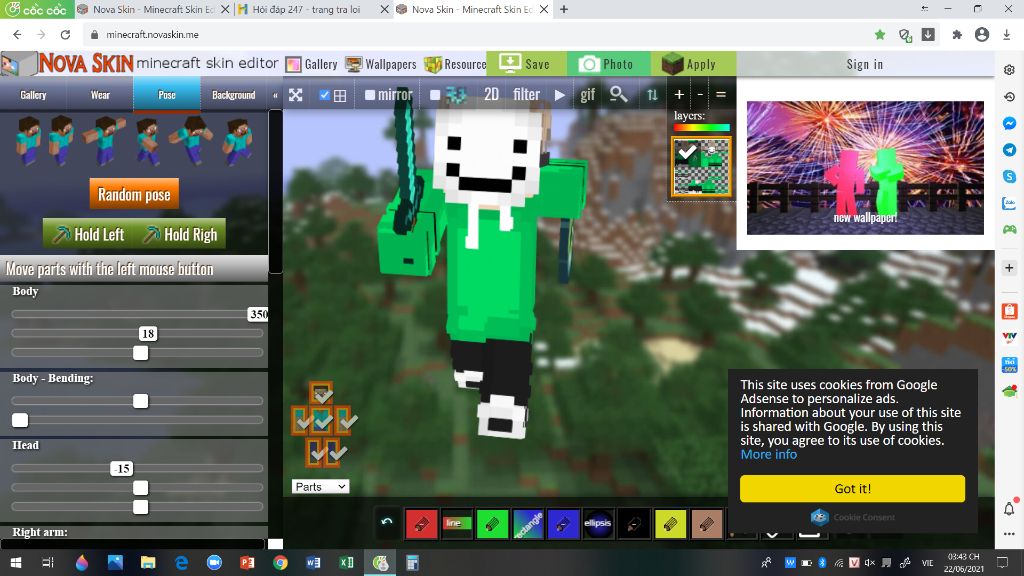Click the swap up-down arrows icon
This screenshot has height=576, width=1024.
click(652, 95)
